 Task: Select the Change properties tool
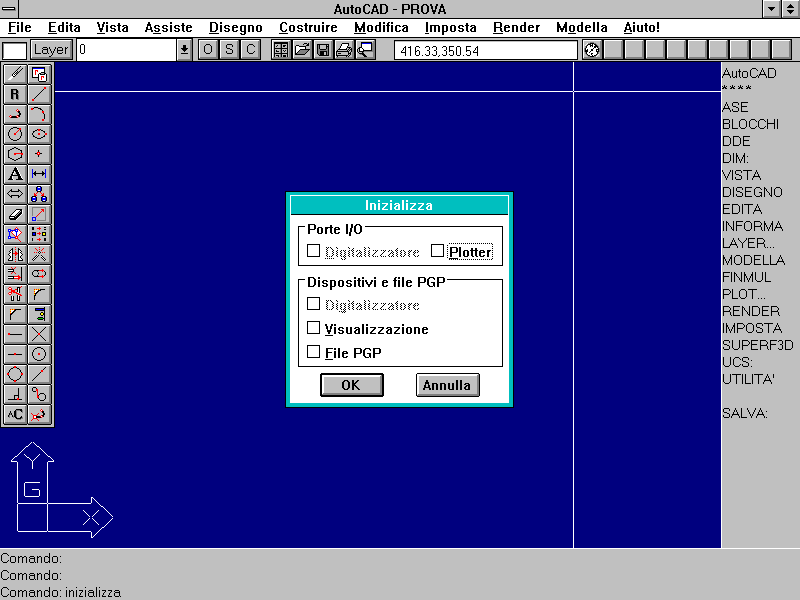[39, 234]
